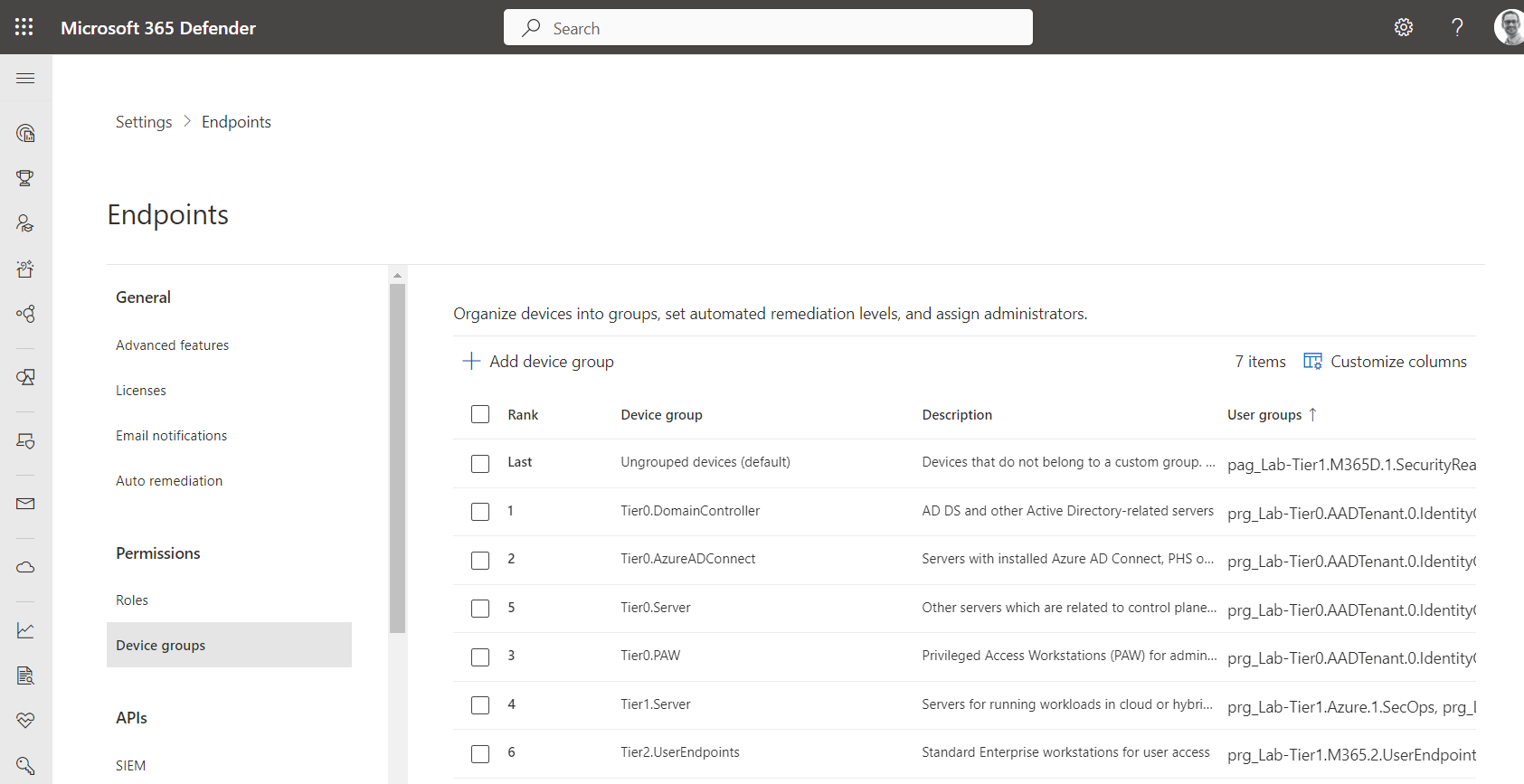Check the Tier0.DomainController row checkbox
The width and height of the screenshot is (1524, 784).
pos(480,512)
